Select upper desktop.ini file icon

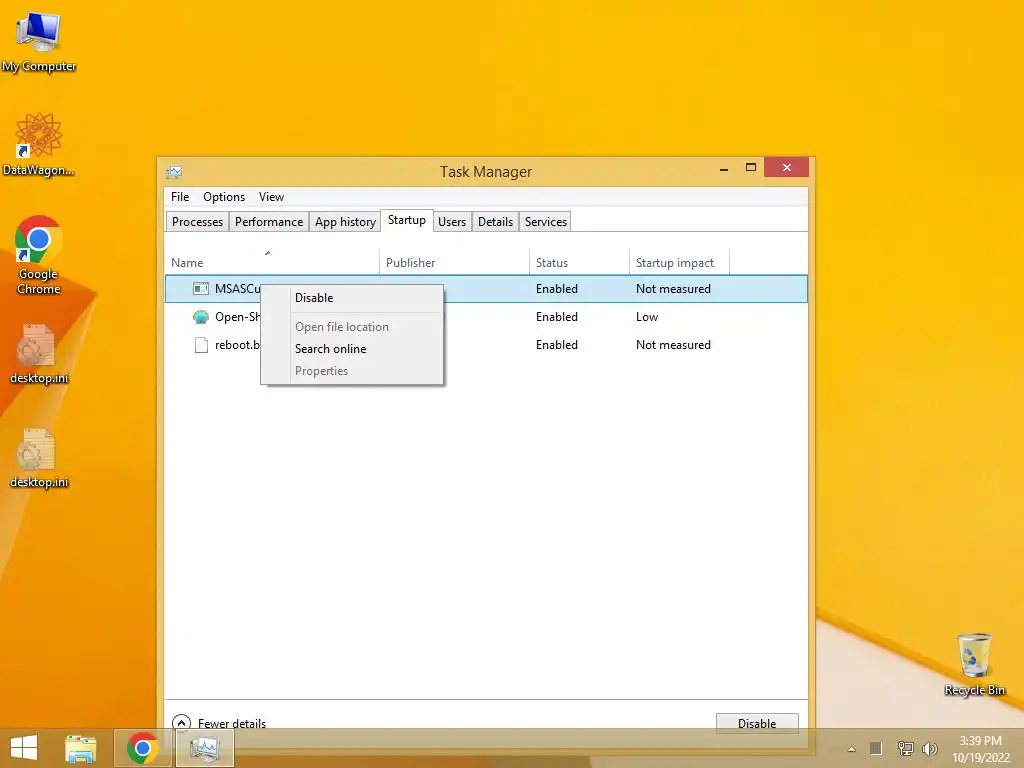(x=39, y=353)
